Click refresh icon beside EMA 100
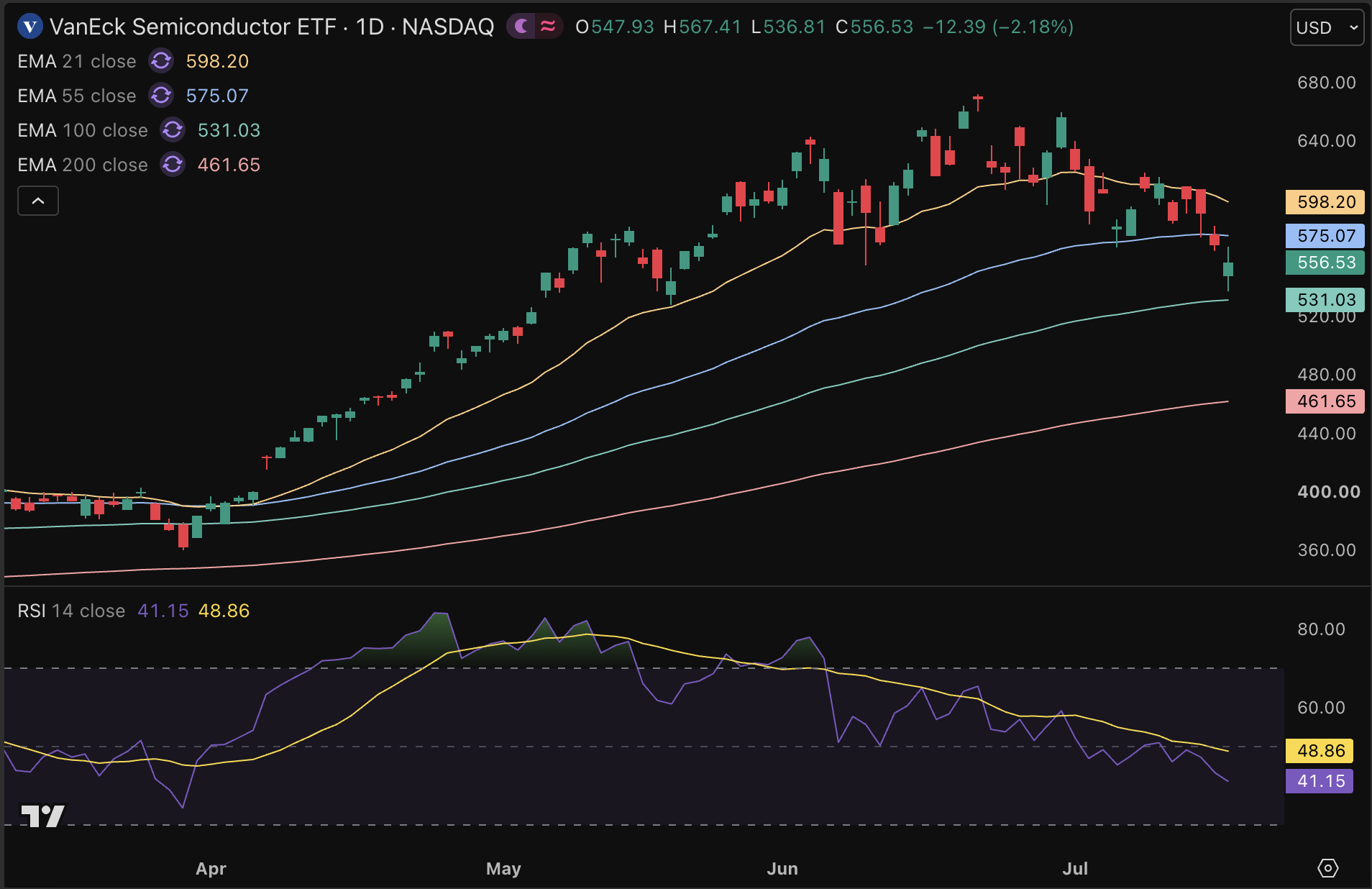 click(x=173, y=130)
